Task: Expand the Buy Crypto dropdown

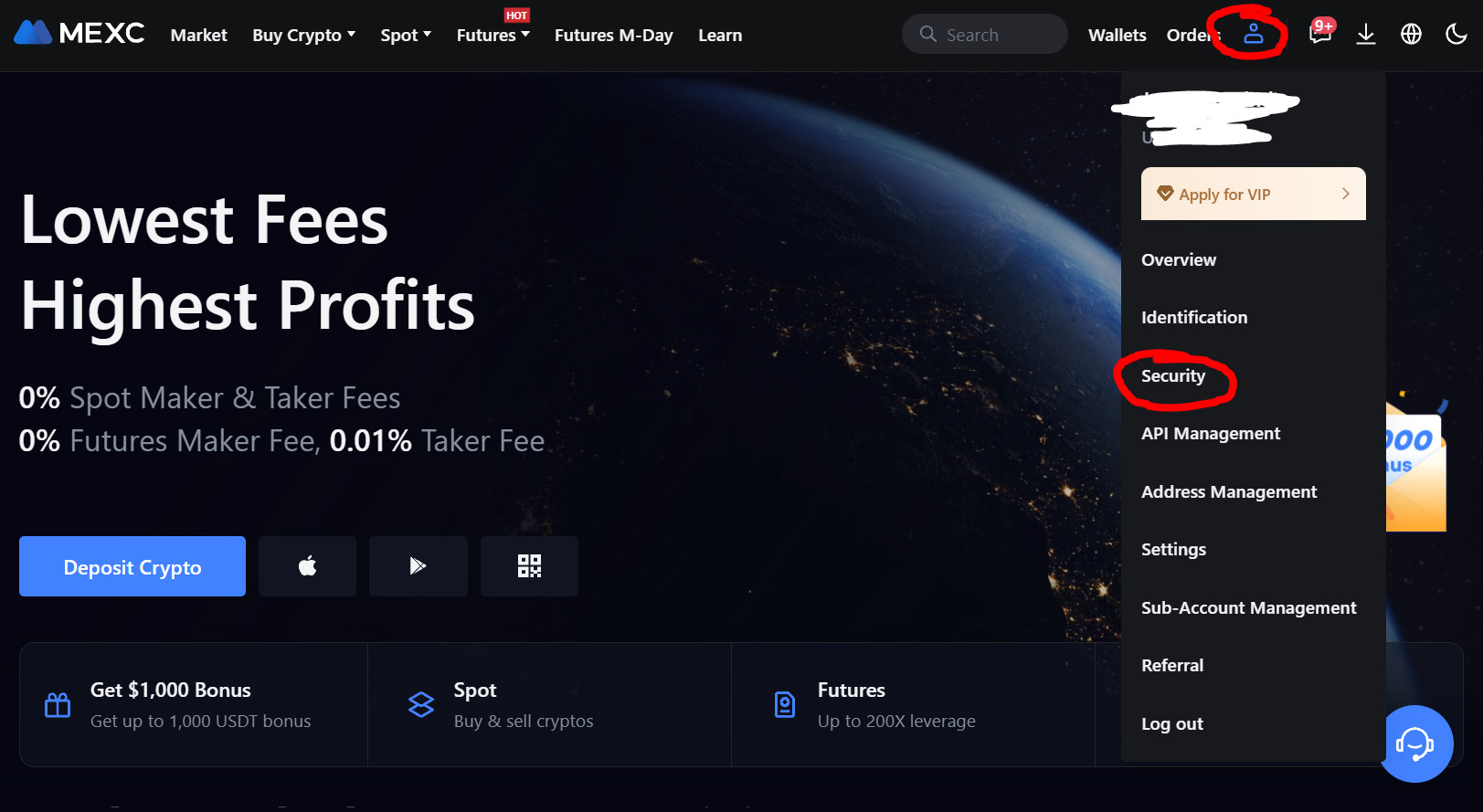Action: [x=303, y=35]
